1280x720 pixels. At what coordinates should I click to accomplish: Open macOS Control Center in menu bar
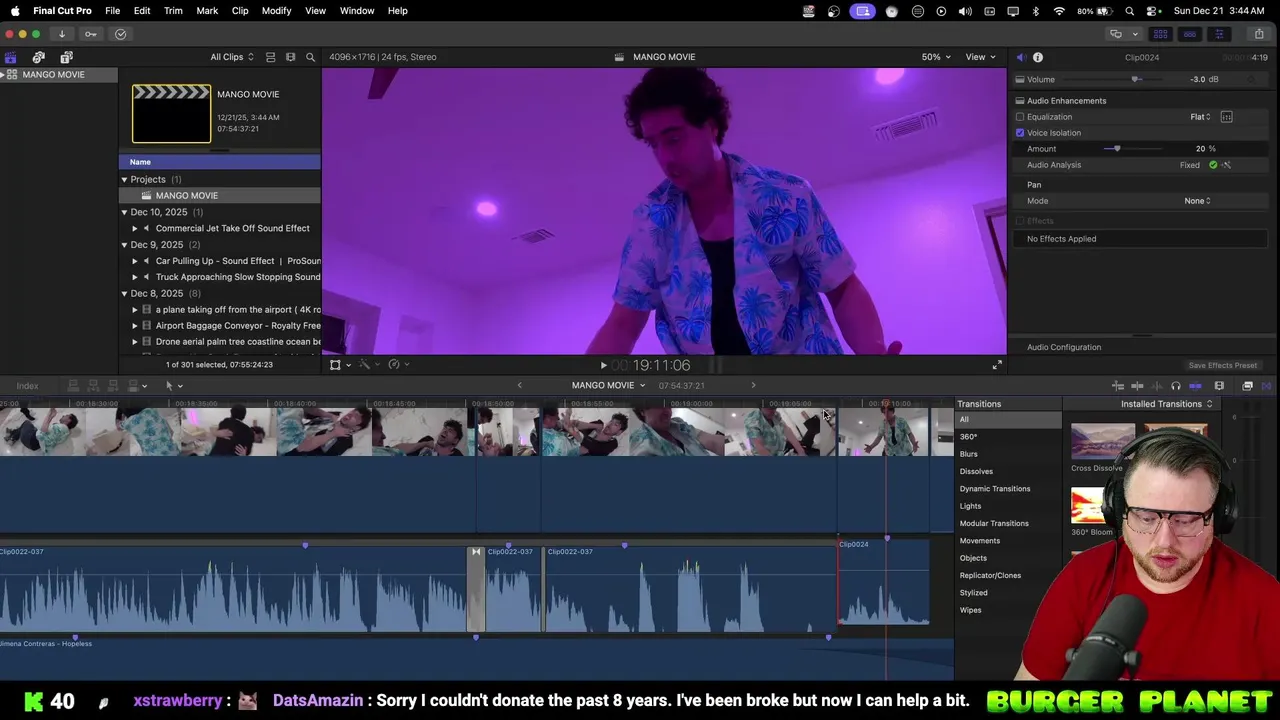click(1152, 11)
